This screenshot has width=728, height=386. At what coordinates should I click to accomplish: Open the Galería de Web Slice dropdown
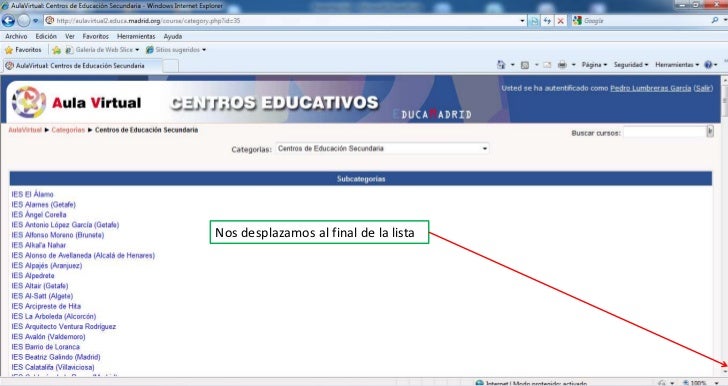click(102, 50)
